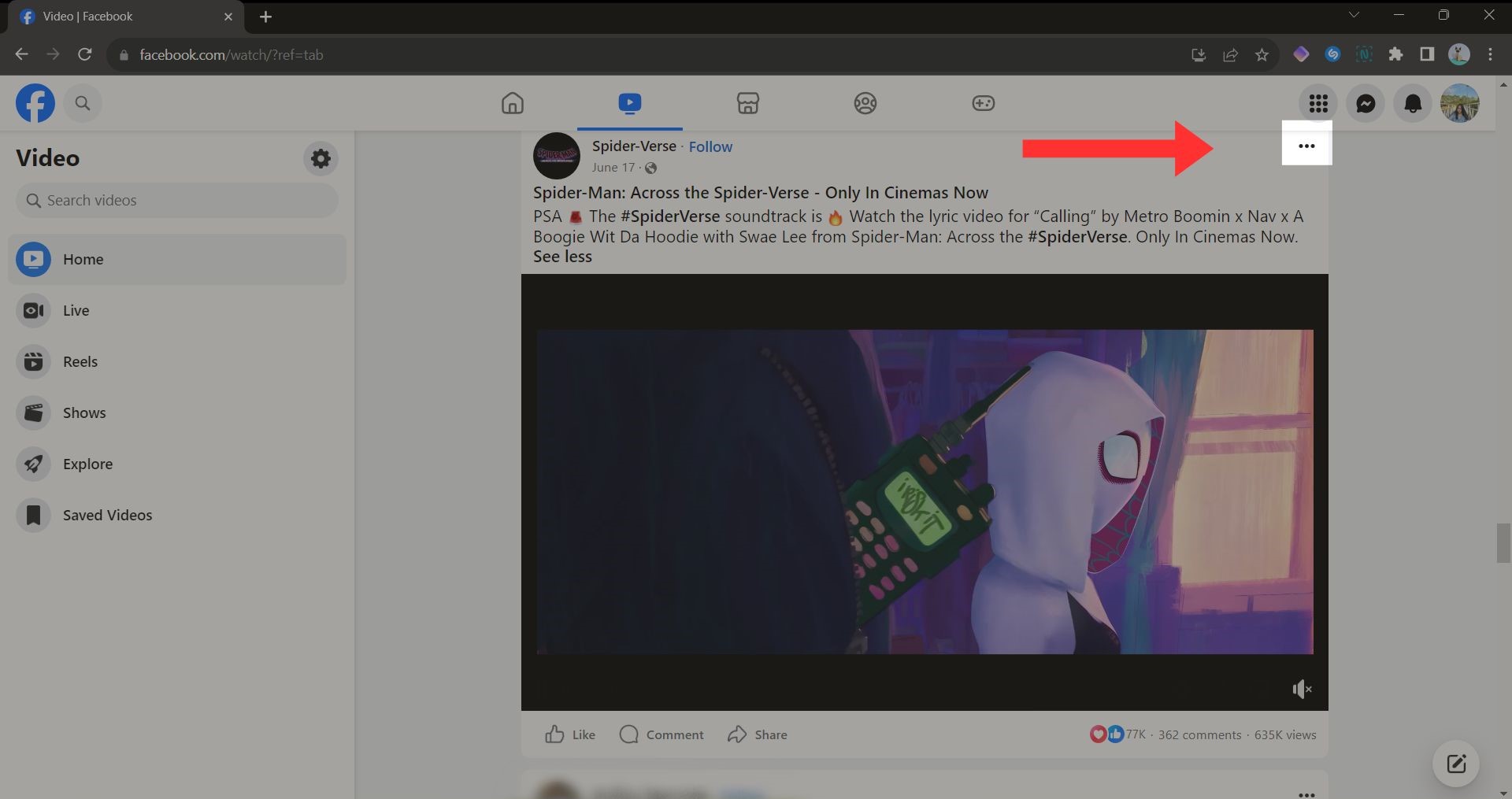Open Reels in Video sidebar
Screen dimensions: 1512x799
[177, 361]
